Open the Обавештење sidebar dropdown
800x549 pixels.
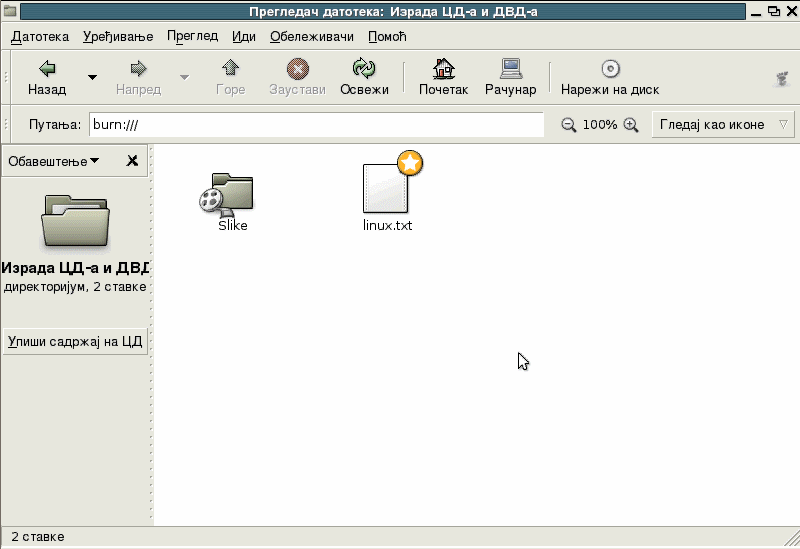[x=54, y=161]
